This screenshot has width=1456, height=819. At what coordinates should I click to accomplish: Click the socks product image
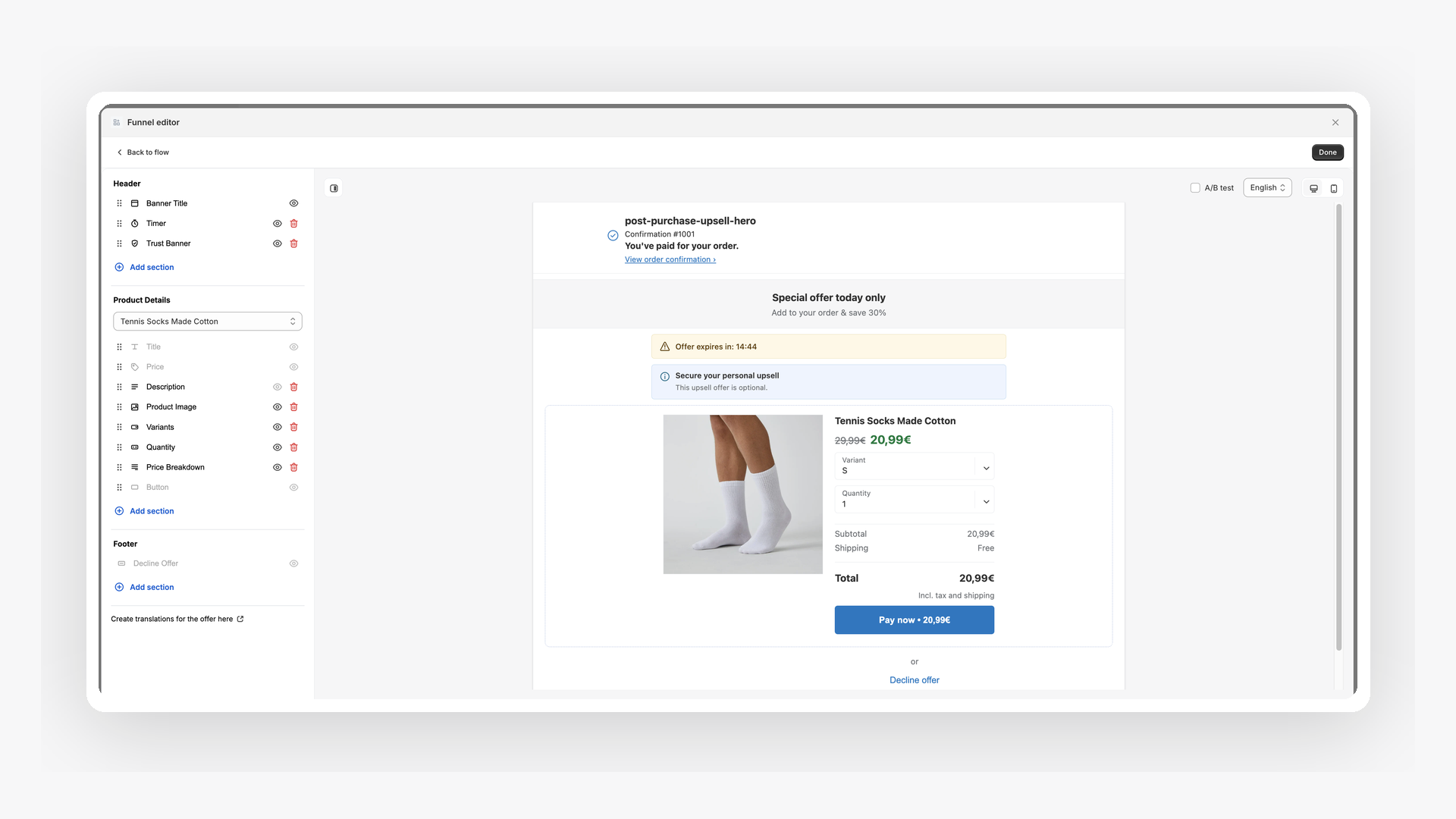click(742, 494)
